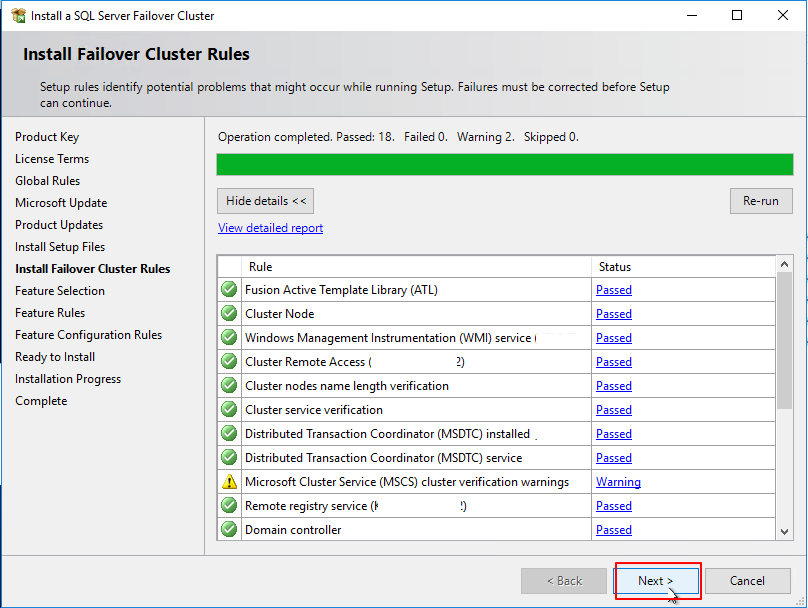Click the Cluster service verification rule text
The width and height of the screenshot is (808, 608).
coord(314,410)
